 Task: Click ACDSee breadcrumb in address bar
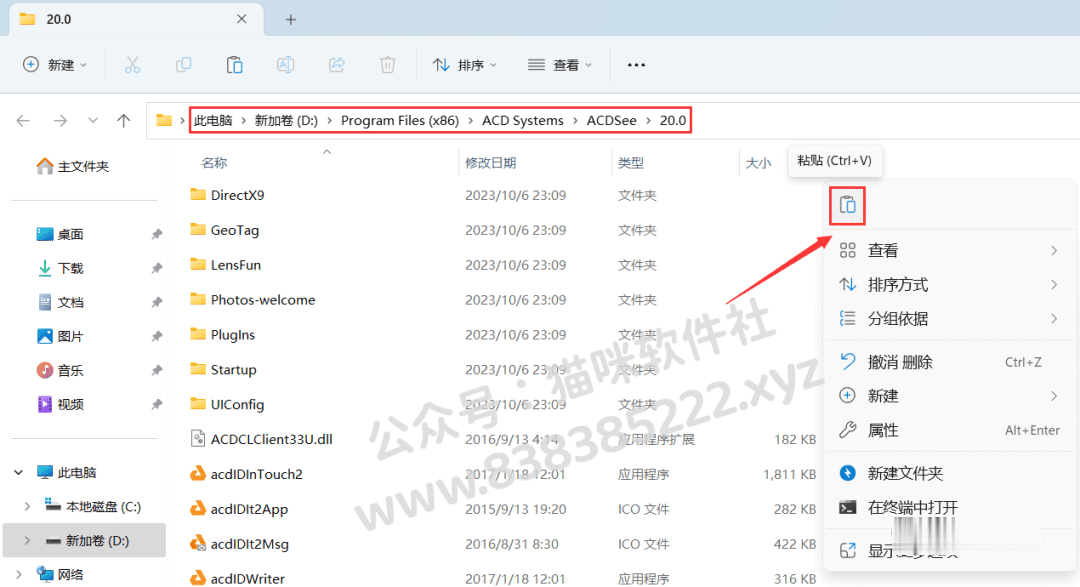point(612,121)
